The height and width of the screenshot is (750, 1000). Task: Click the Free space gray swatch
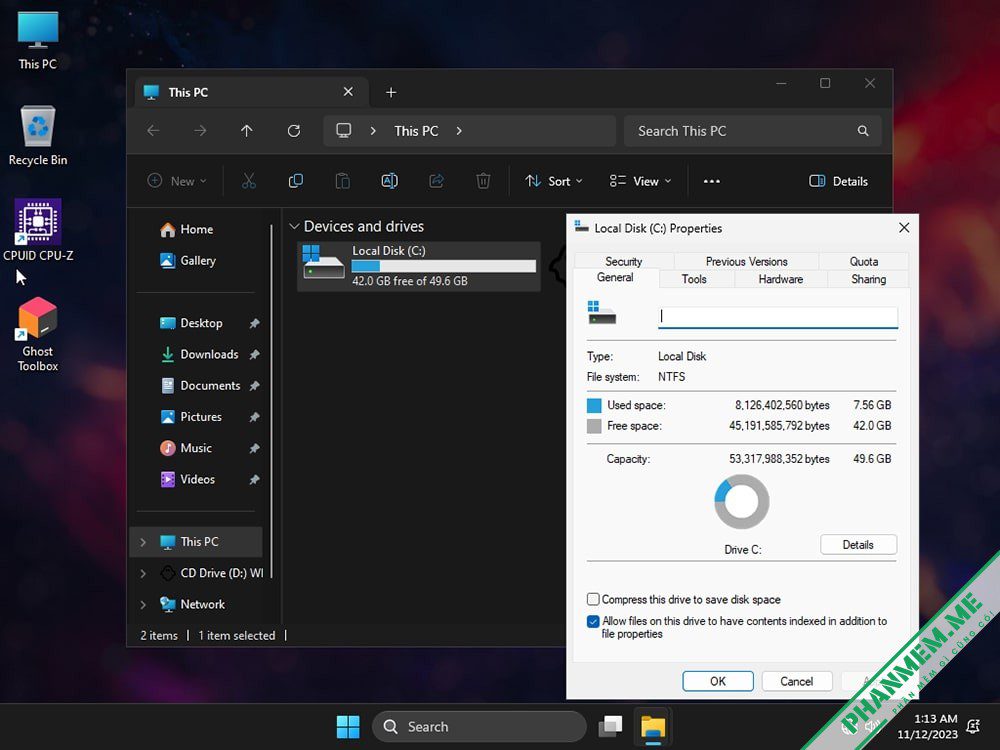pyautogui.click(x=594, y=426)
